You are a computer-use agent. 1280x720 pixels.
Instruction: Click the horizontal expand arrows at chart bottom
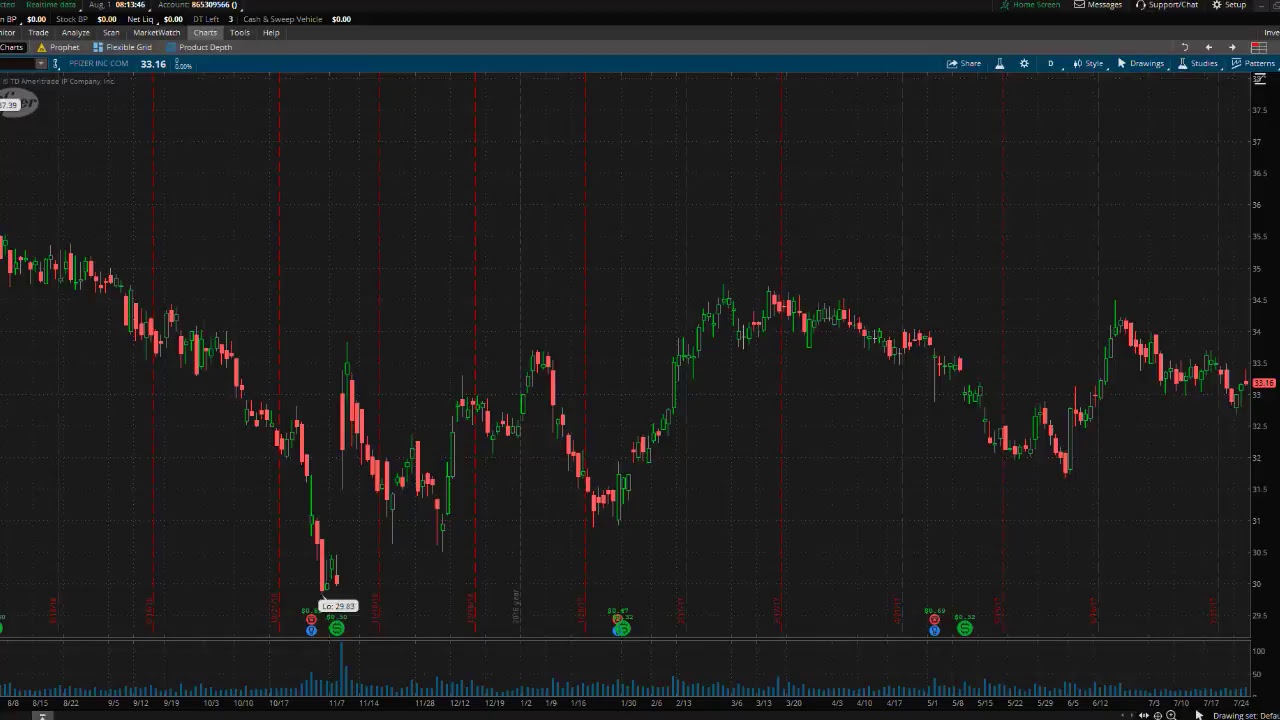coord(1144,715)
